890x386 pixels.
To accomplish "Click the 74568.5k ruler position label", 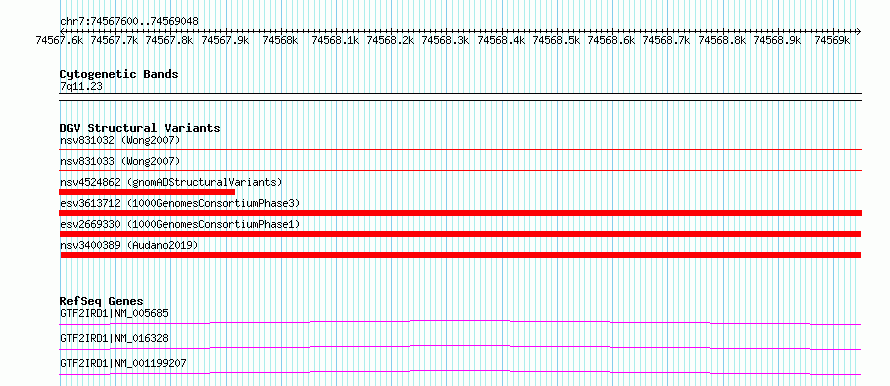I will coord(556,40).
